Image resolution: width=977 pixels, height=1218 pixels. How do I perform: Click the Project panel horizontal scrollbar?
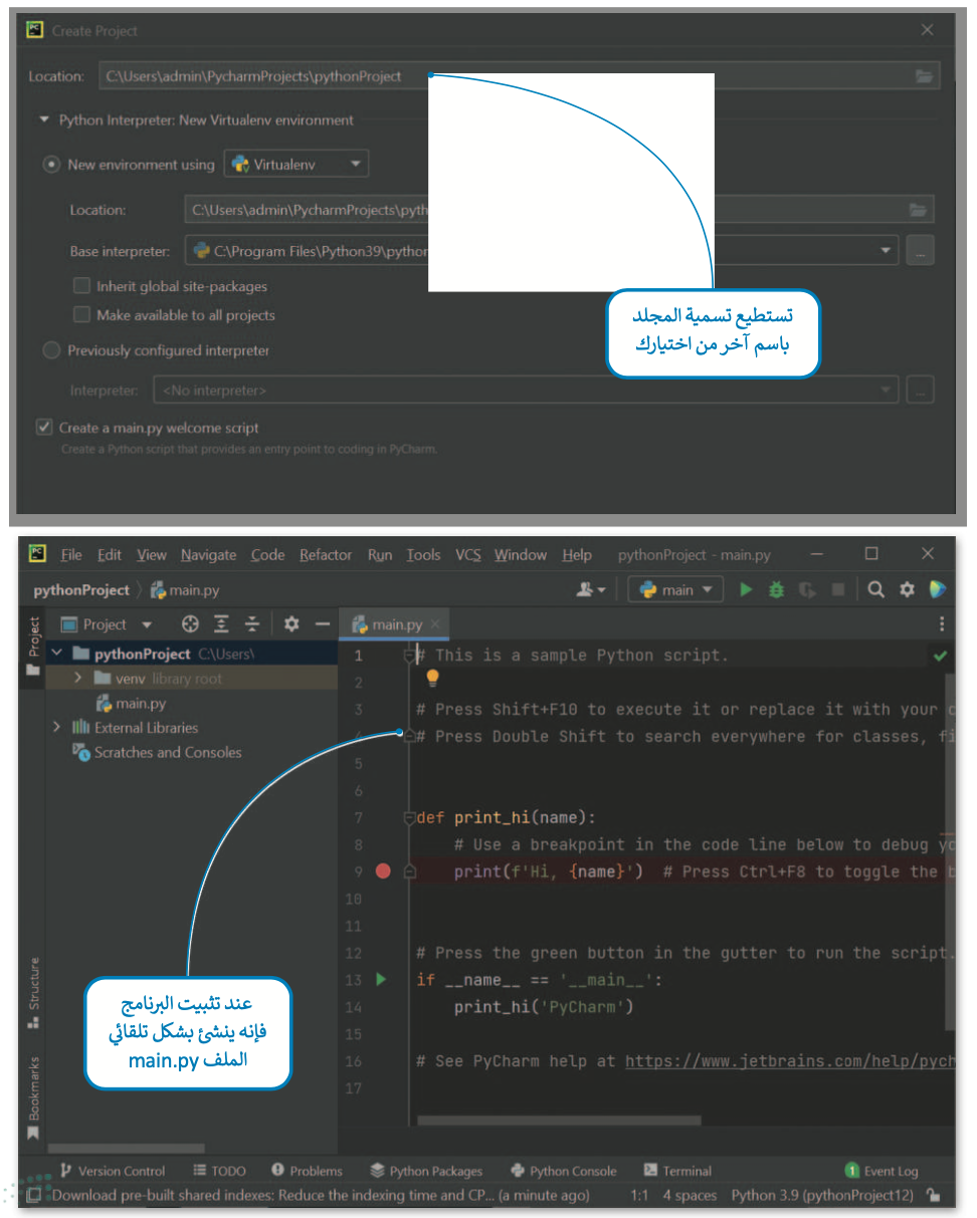coord(125,1148)
